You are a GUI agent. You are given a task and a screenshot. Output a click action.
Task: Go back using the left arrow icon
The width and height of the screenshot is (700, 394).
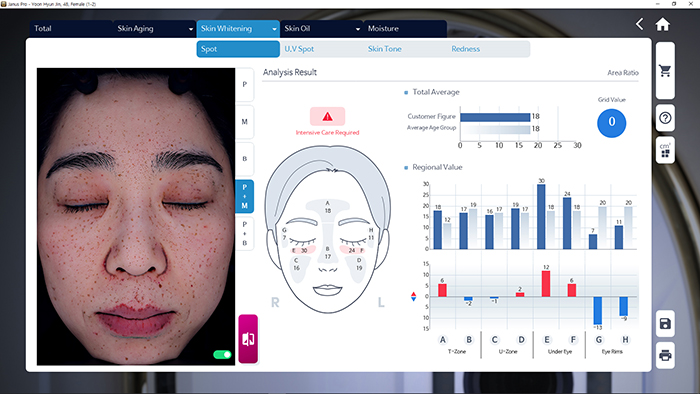click(640, 24)
